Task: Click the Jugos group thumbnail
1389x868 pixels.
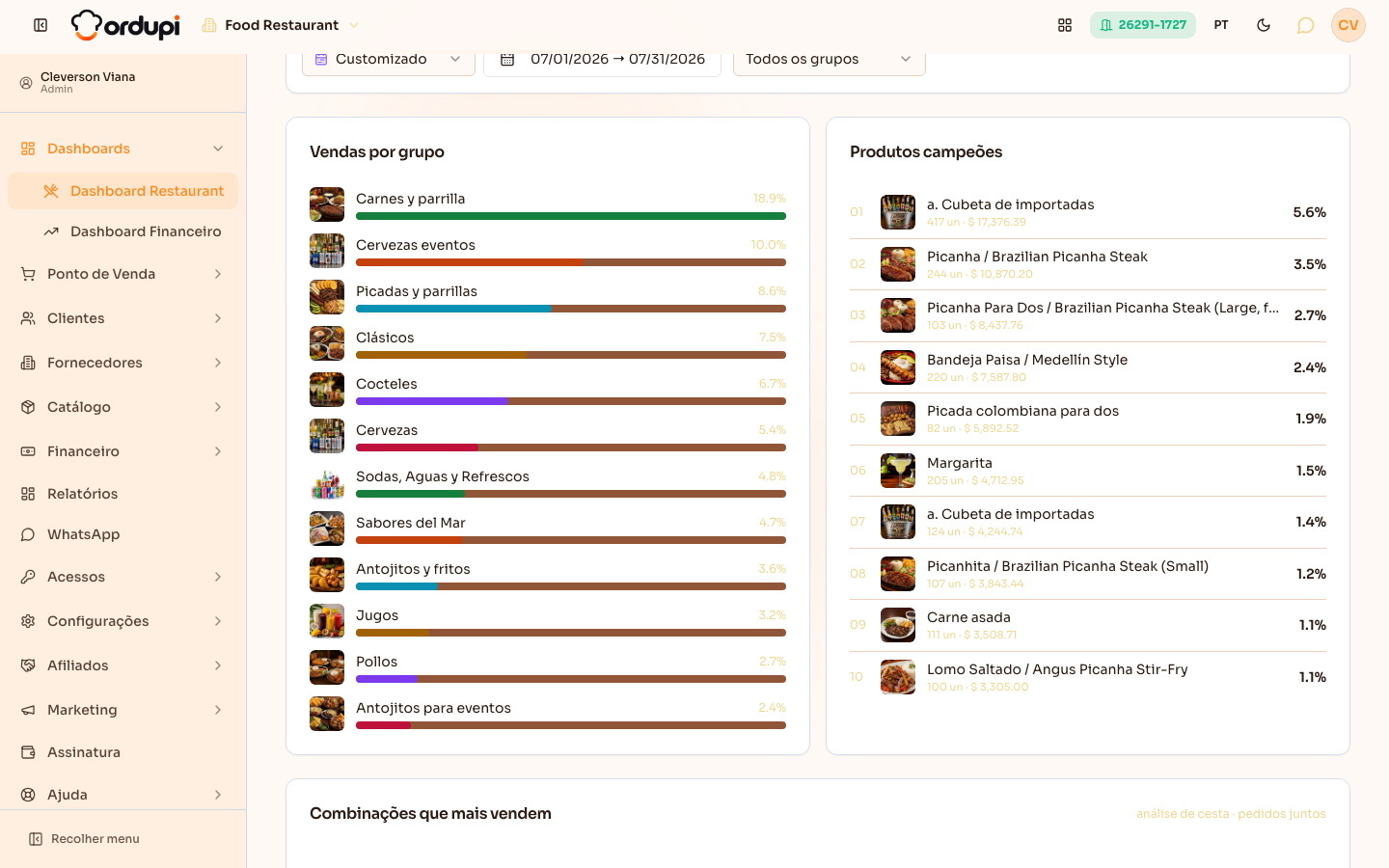Action: (x=327, y=621)
